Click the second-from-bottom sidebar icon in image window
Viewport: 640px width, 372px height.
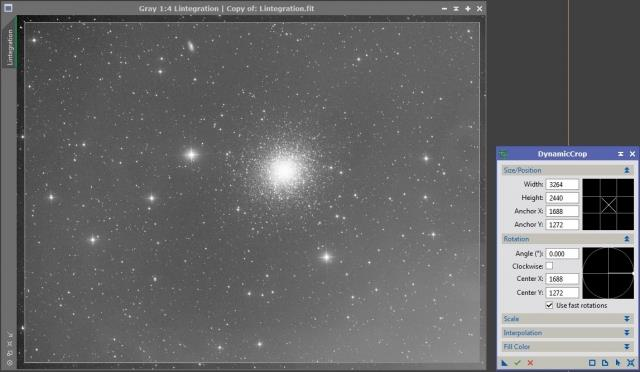[x=10, y=353]
